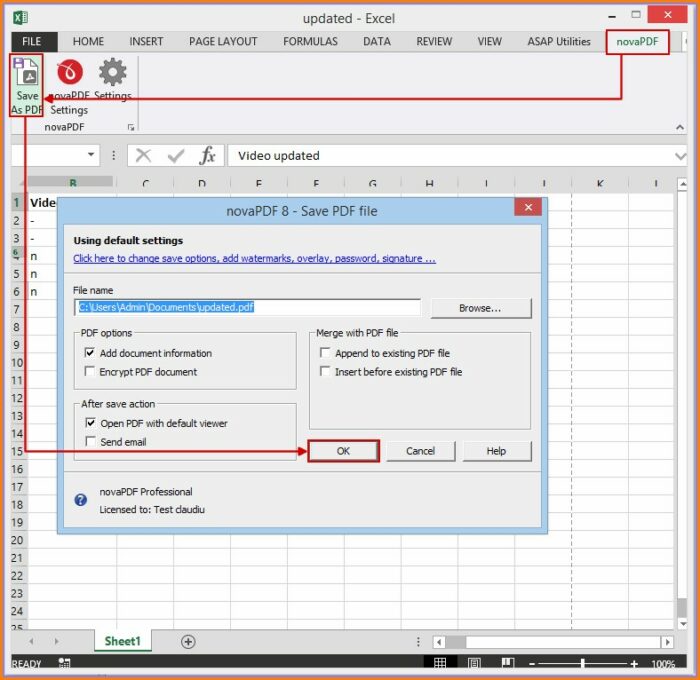Click the Cancel button in dialog
Screen dimensions: 700x680
pos(421,451)
